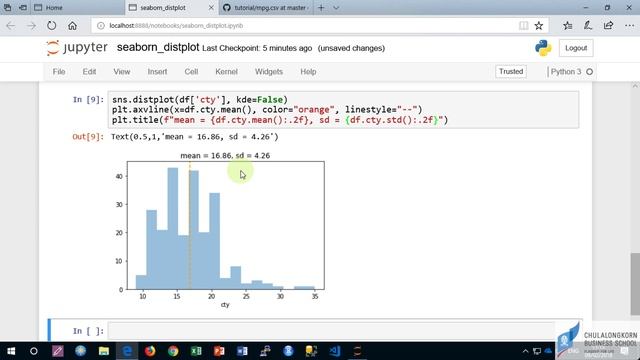Set these tabs aside icon
This screenshot has height=360, width=640.
tap(23, 8)
